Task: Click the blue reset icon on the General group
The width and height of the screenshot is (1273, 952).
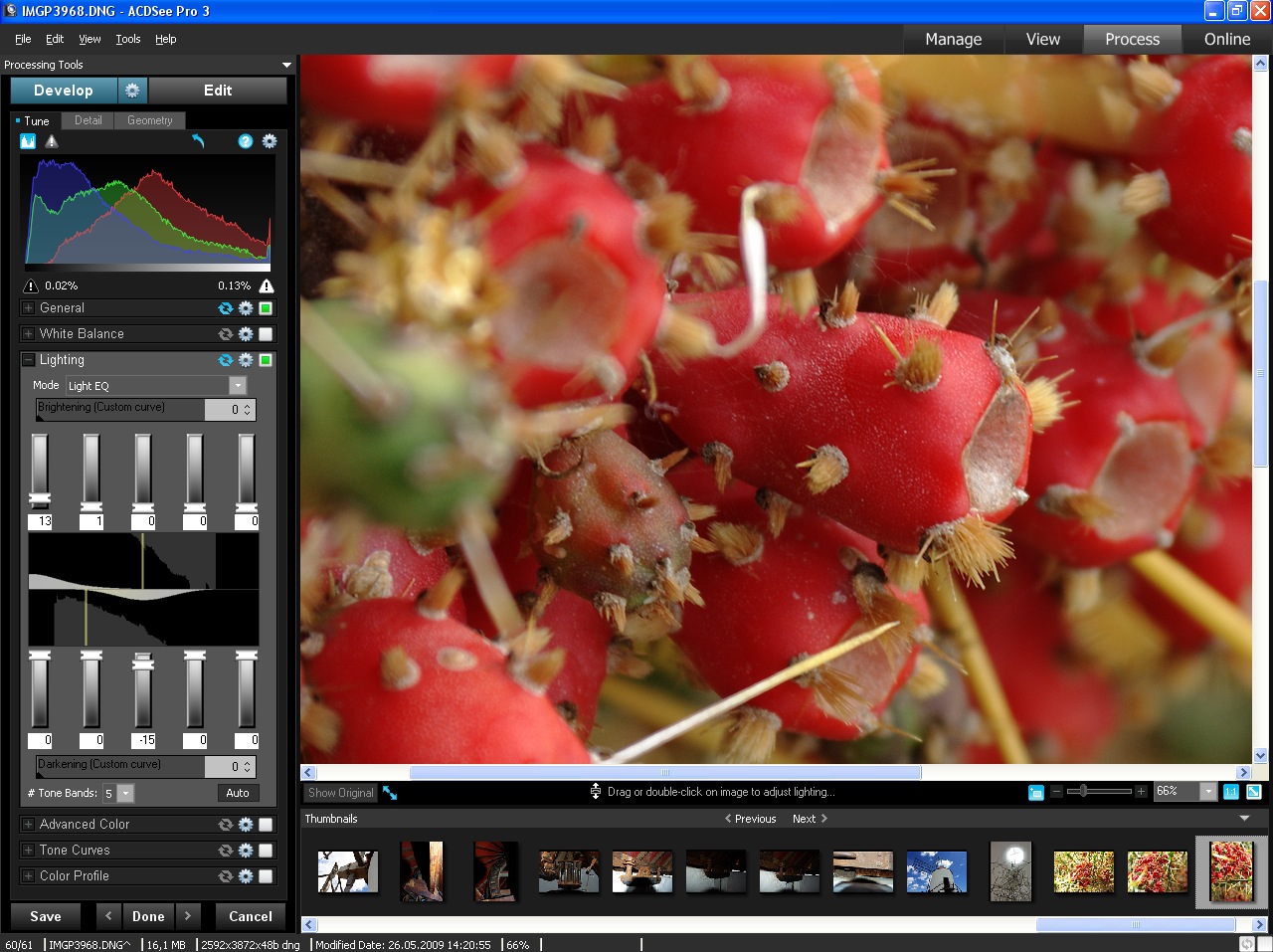Action: [x=225, y=308]
